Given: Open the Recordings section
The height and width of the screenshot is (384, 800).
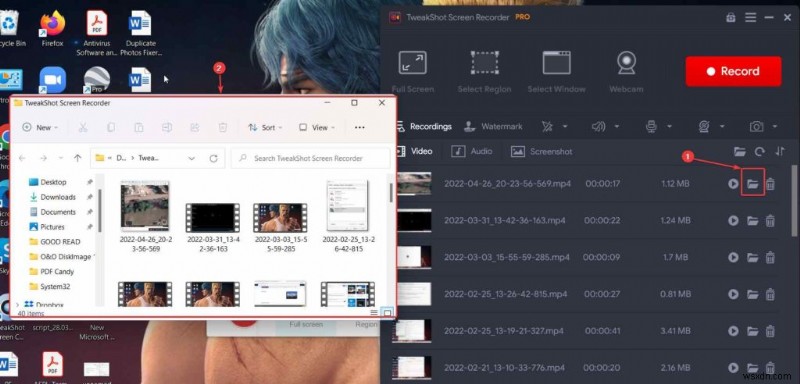Looking at the screenshot, I should (424, 126).
